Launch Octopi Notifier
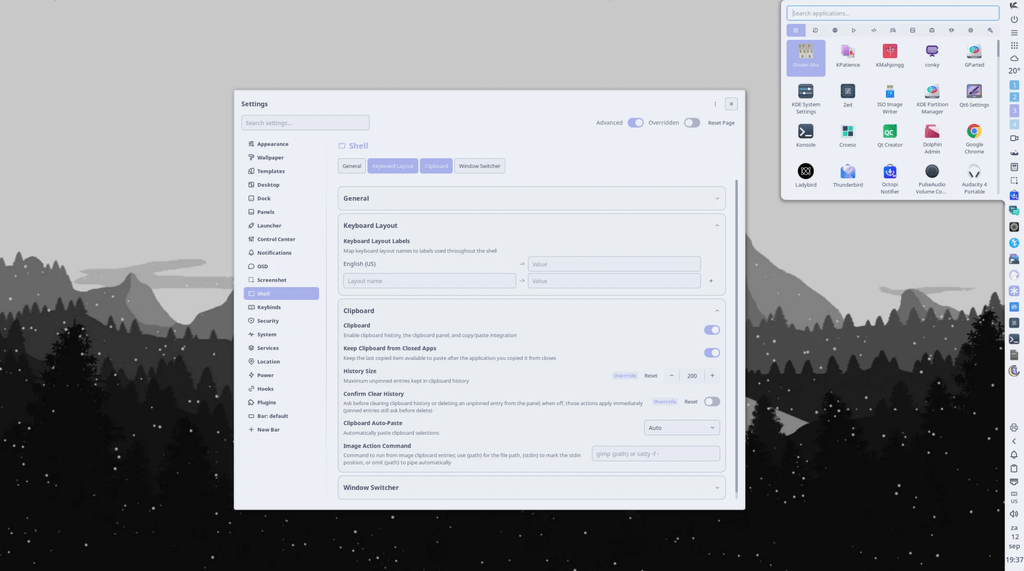This screenshot has height=571, width=1024. (889, 178)
